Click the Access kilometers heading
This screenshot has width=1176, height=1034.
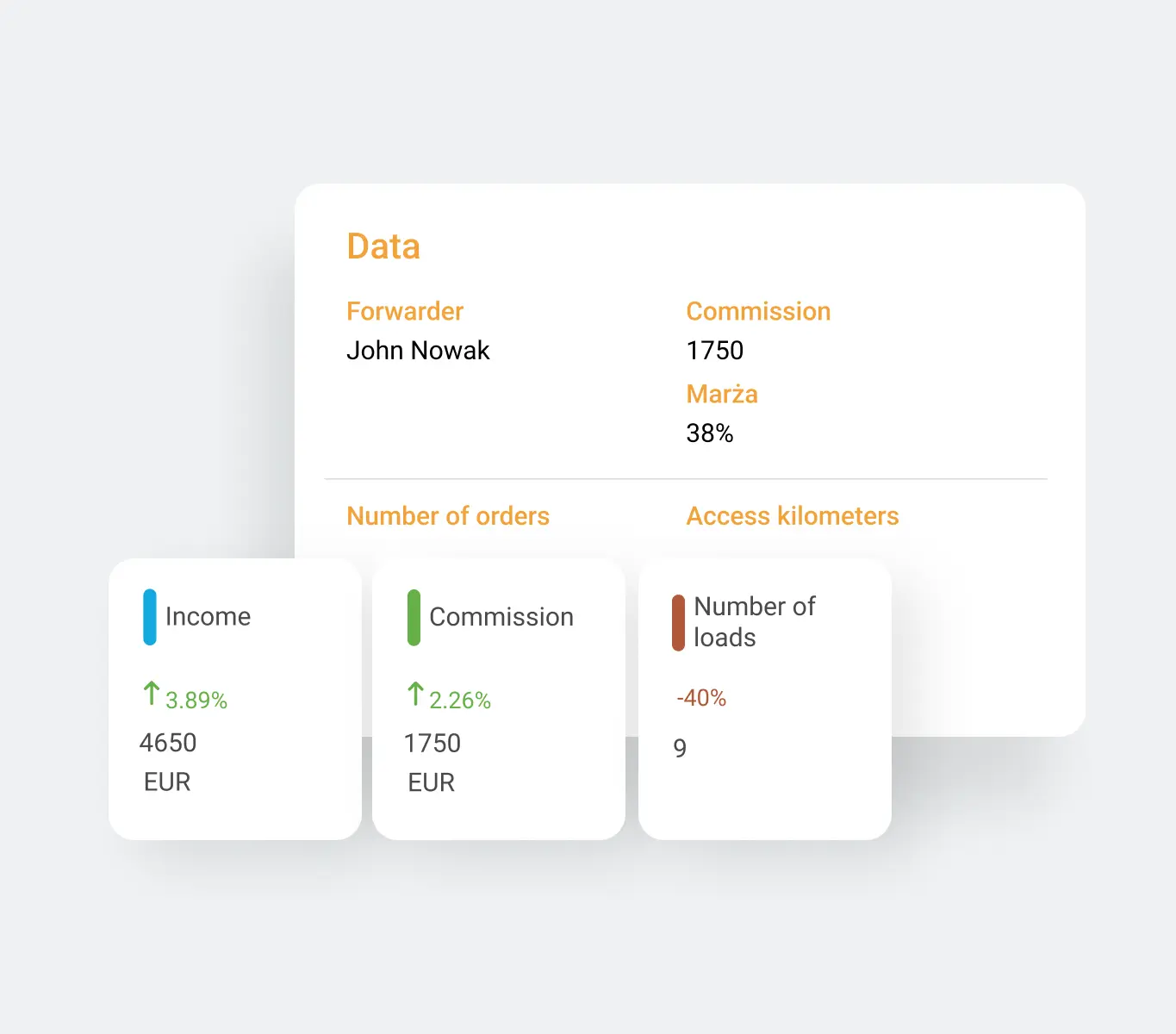pyautogui.click(x=793, y=516)
